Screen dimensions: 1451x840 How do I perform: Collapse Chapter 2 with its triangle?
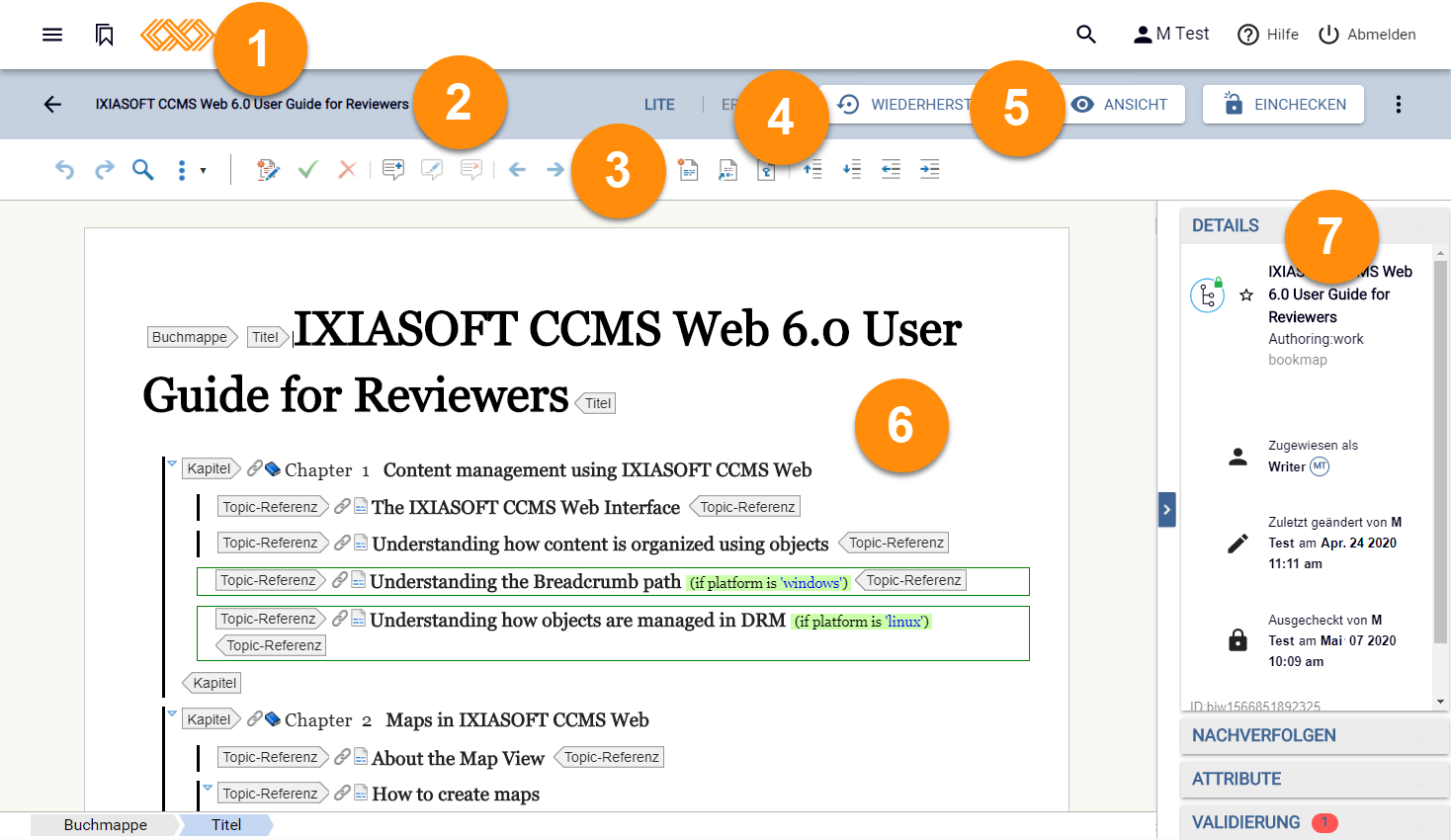click(x=172, y=713)
